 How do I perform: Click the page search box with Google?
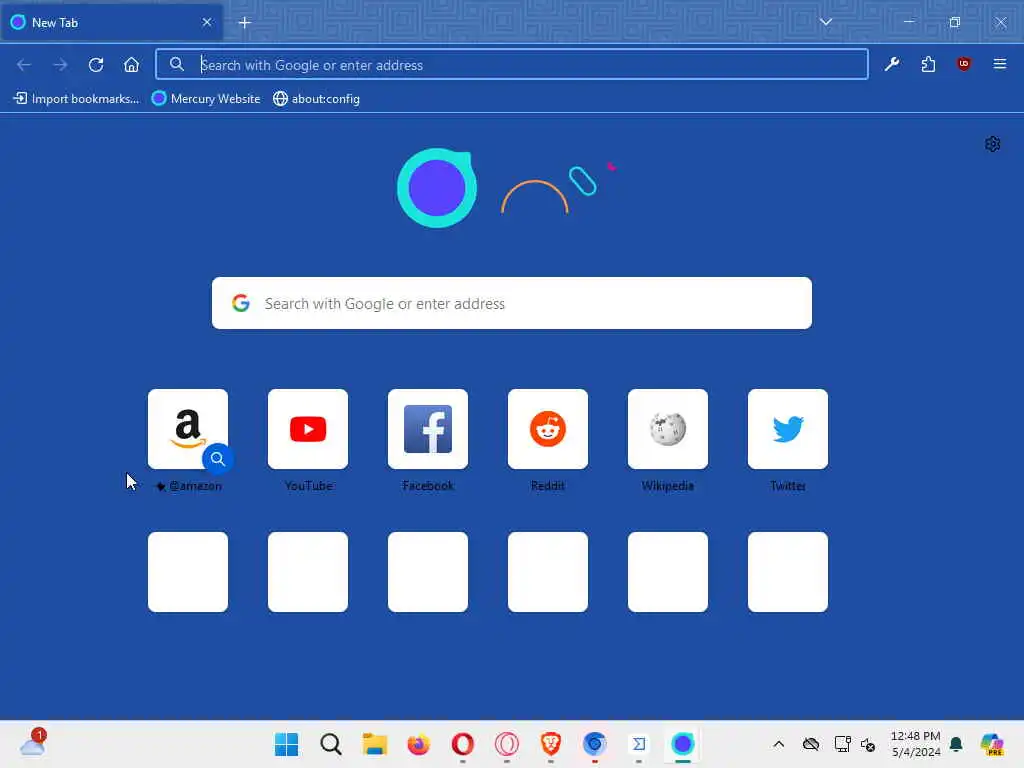click(x=511, y=303)
